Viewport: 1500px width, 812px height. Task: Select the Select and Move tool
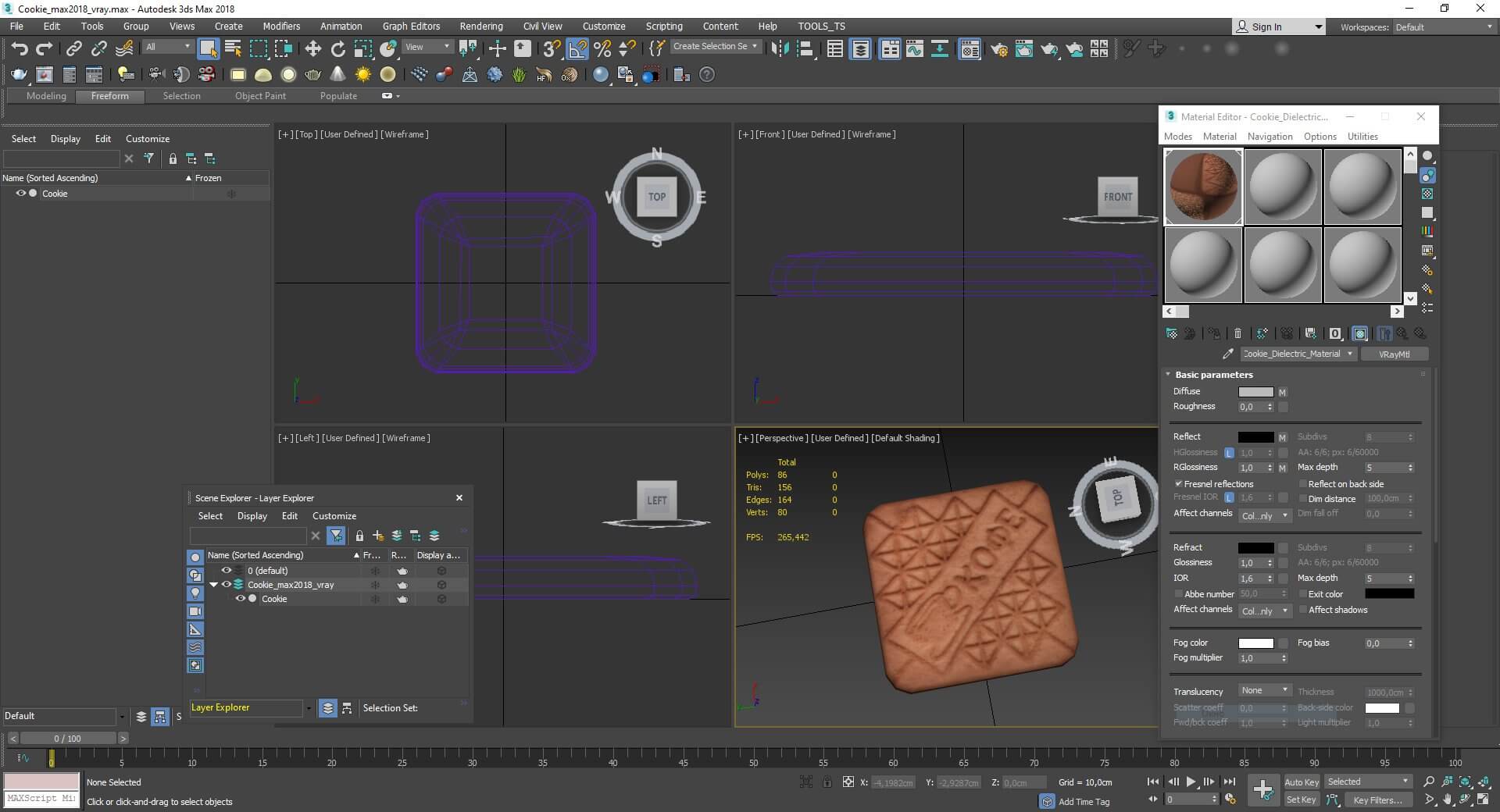click(312, 48)
